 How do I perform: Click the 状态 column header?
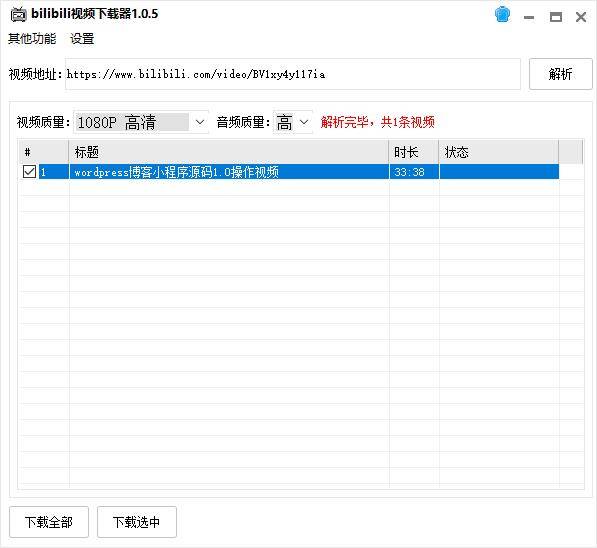tap(499, 152)
